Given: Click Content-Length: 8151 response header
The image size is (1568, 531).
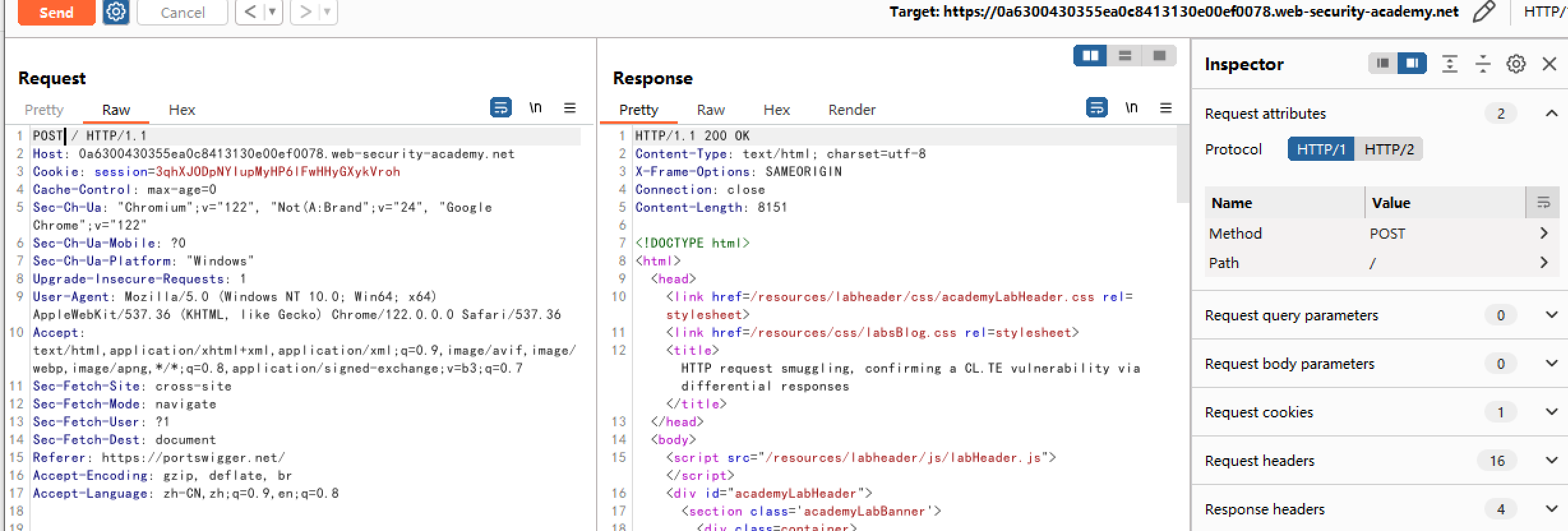Looking at the screenshot, I should pos(711,207).
